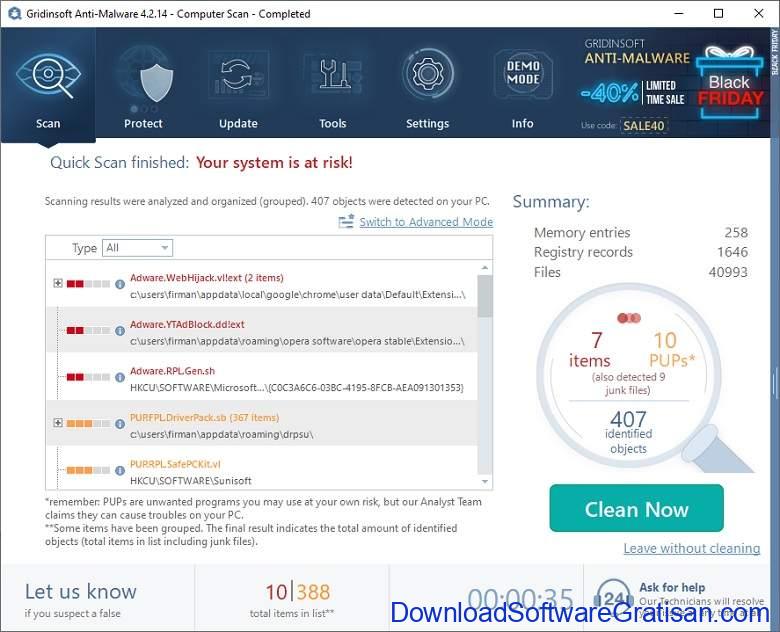
Task: Click the results list scrollbar thumb
Action: (485, 296)
